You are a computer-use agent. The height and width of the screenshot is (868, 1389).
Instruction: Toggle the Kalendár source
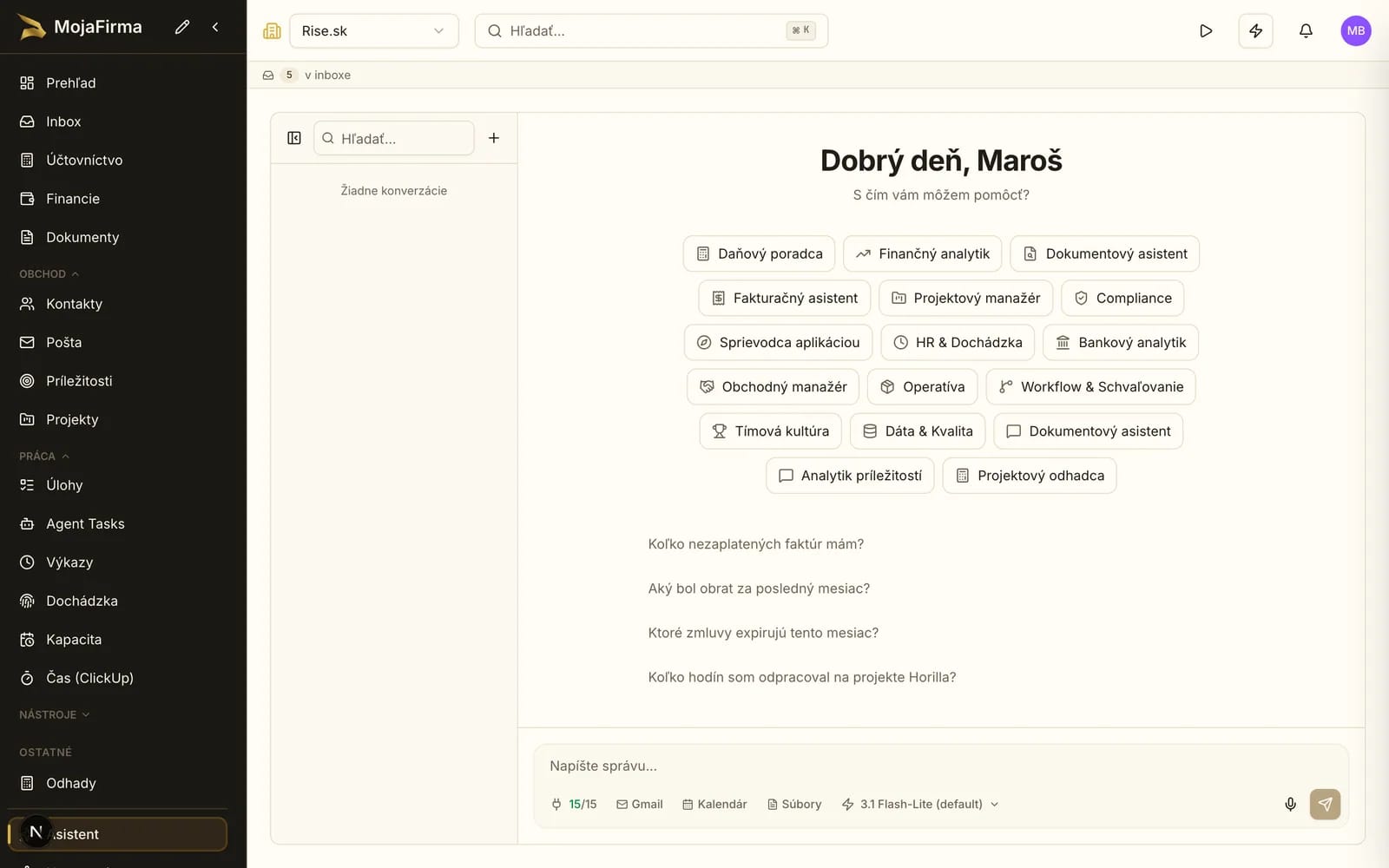(x=714, y=804)
